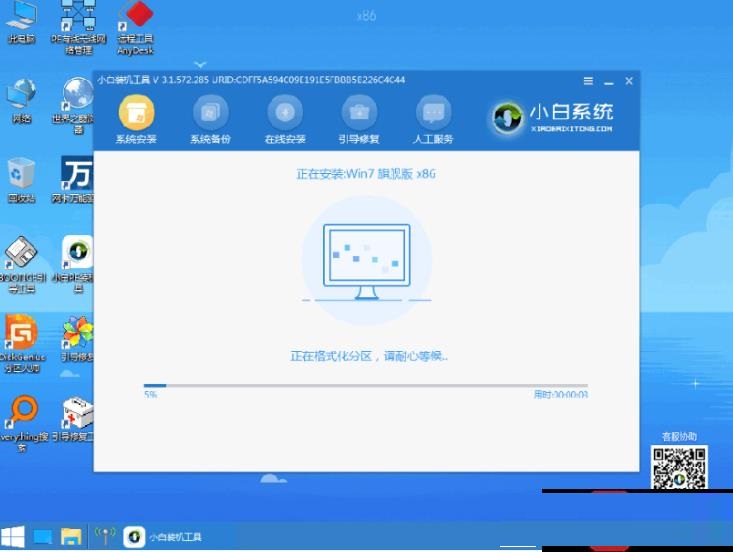Viewport: 733px width, 552px height.
Task: Open the 网络 desktop icon
Action: point(21,102)
